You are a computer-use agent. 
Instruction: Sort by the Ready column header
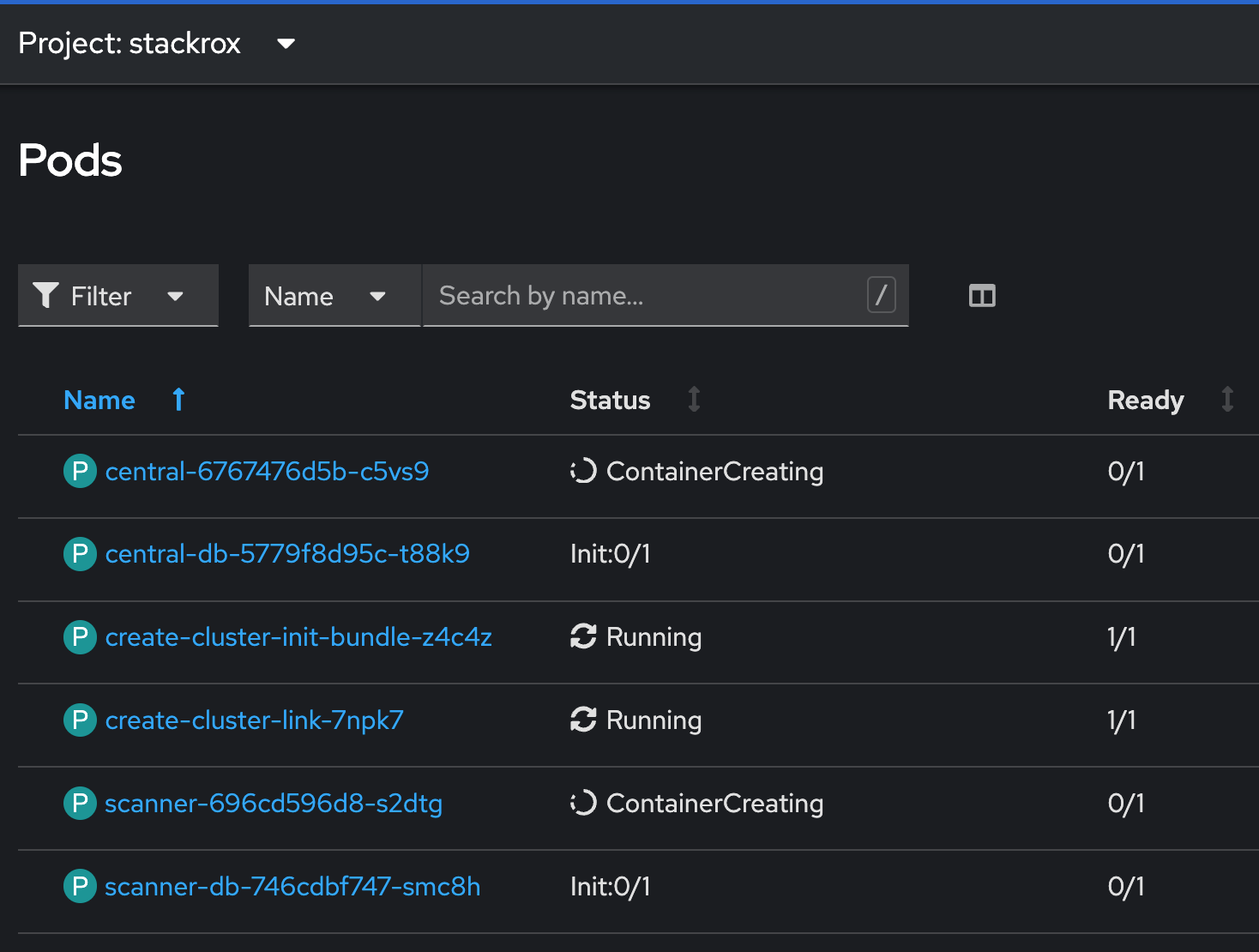pyautogui.click(x=1145, y=401)
